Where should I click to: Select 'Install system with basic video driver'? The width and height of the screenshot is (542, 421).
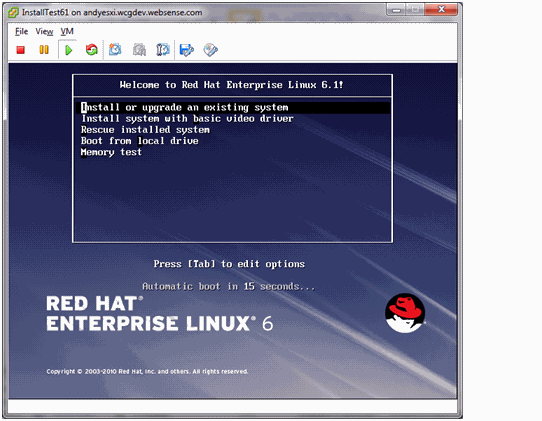tap(187, 119)
